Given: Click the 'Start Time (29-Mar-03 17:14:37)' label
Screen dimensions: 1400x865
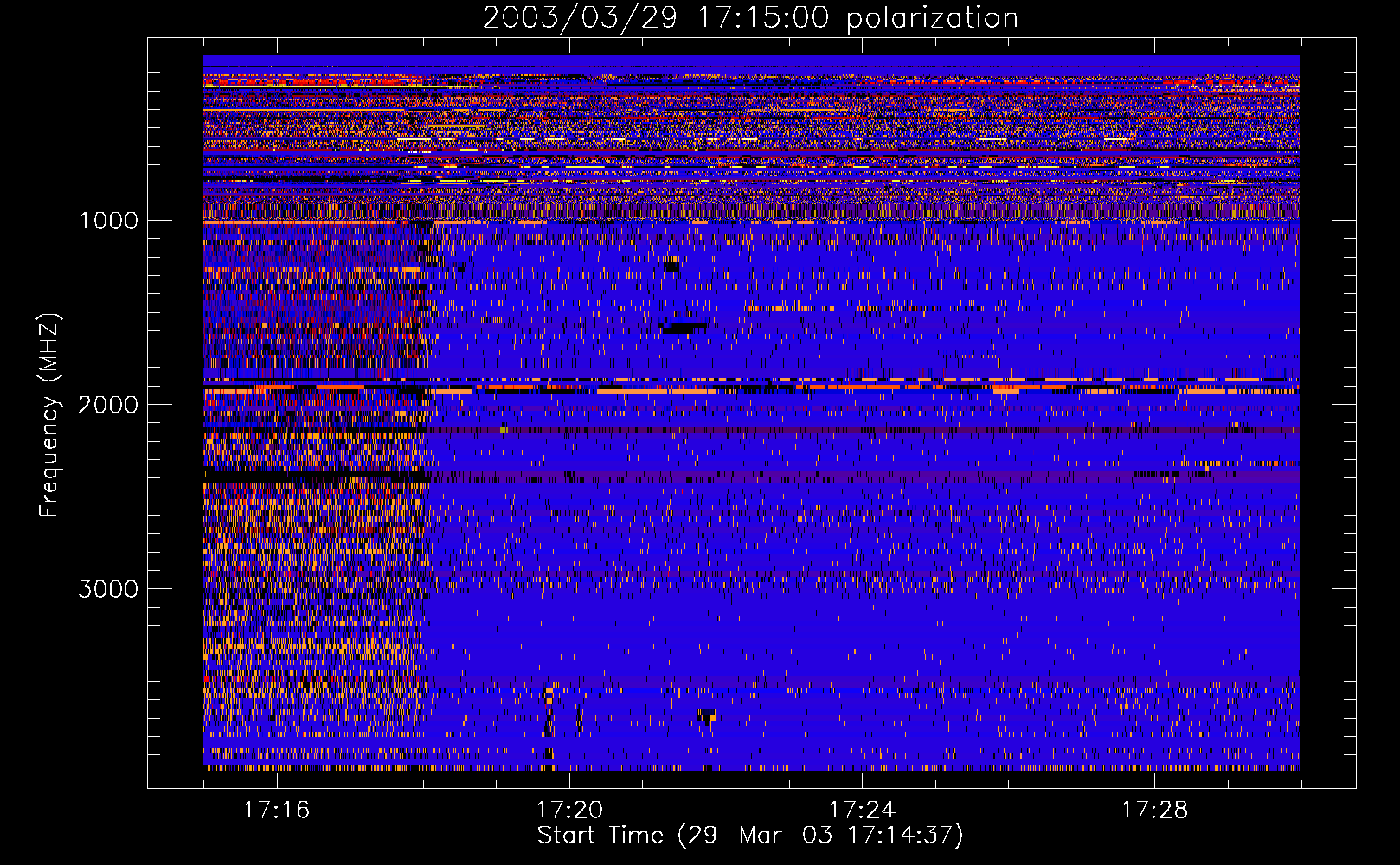Looking at the screenshot, I should coord(750,836).
